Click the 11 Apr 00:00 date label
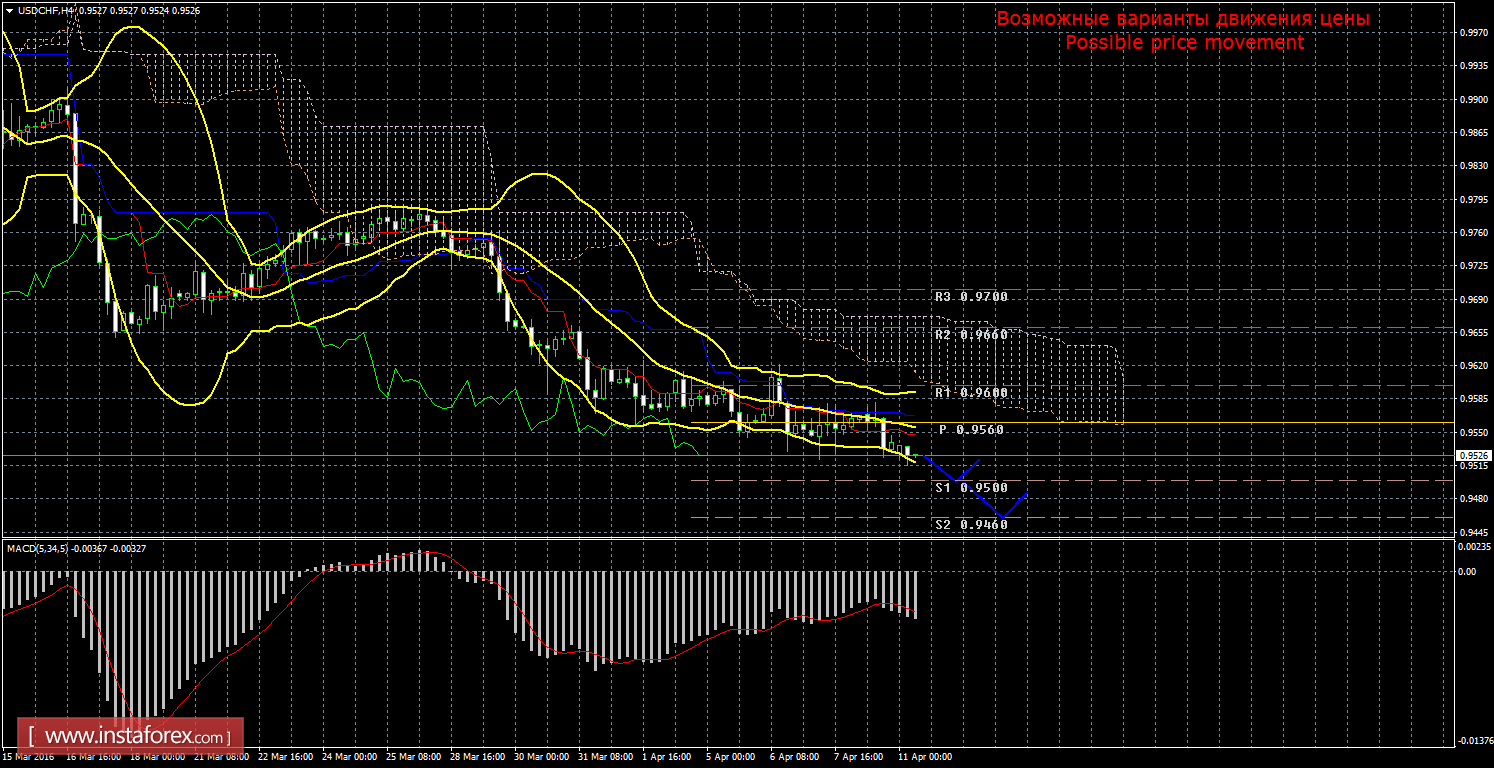Viewport: 1494px width, 768px height. 923,757
